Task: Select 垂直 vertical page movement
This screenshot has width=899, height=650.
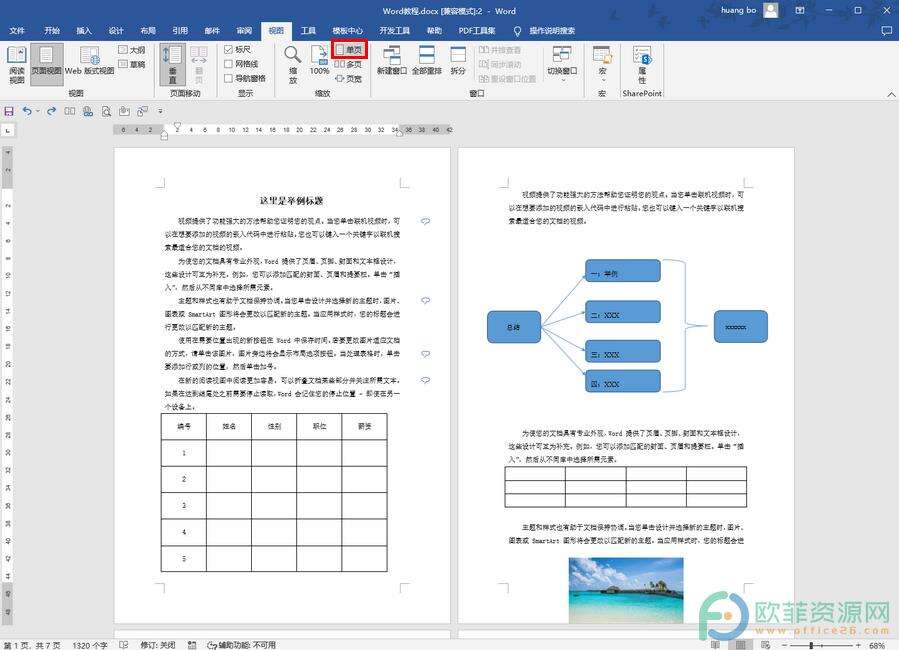Action: coord(172,64)
